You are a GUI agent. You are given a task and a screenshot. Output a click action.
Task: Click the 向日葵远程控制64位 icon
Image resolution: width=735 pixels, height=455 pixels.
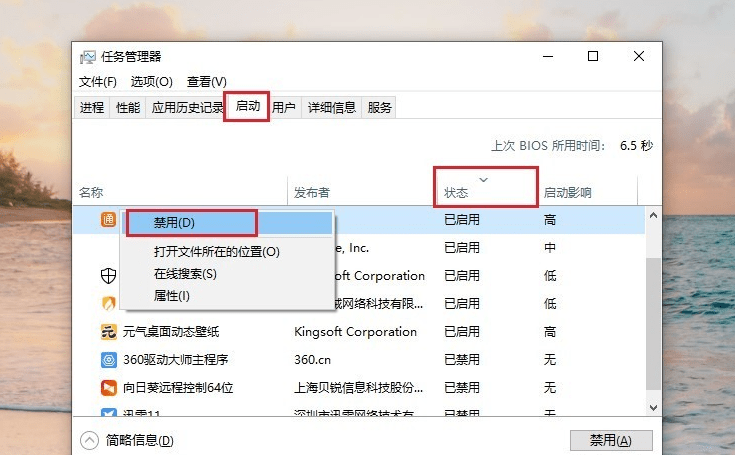(x=108, y=388)
